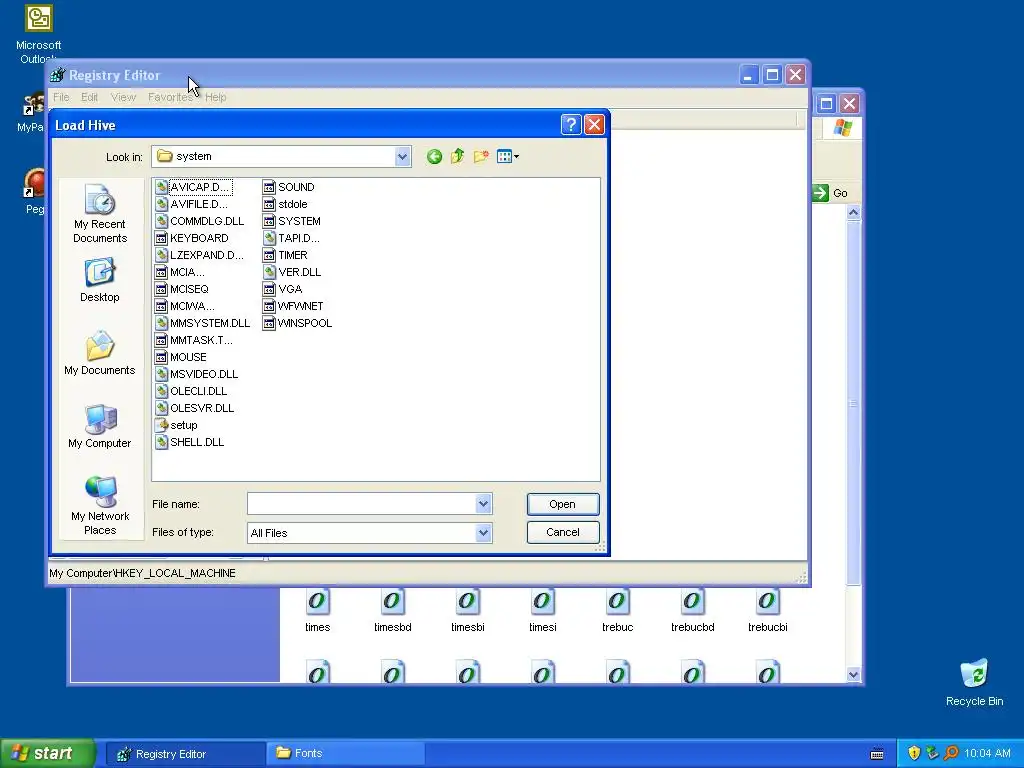This screenshot has height=768, width=1024.
Task: Click the Load Hive help button
Action: coord(571,125)
